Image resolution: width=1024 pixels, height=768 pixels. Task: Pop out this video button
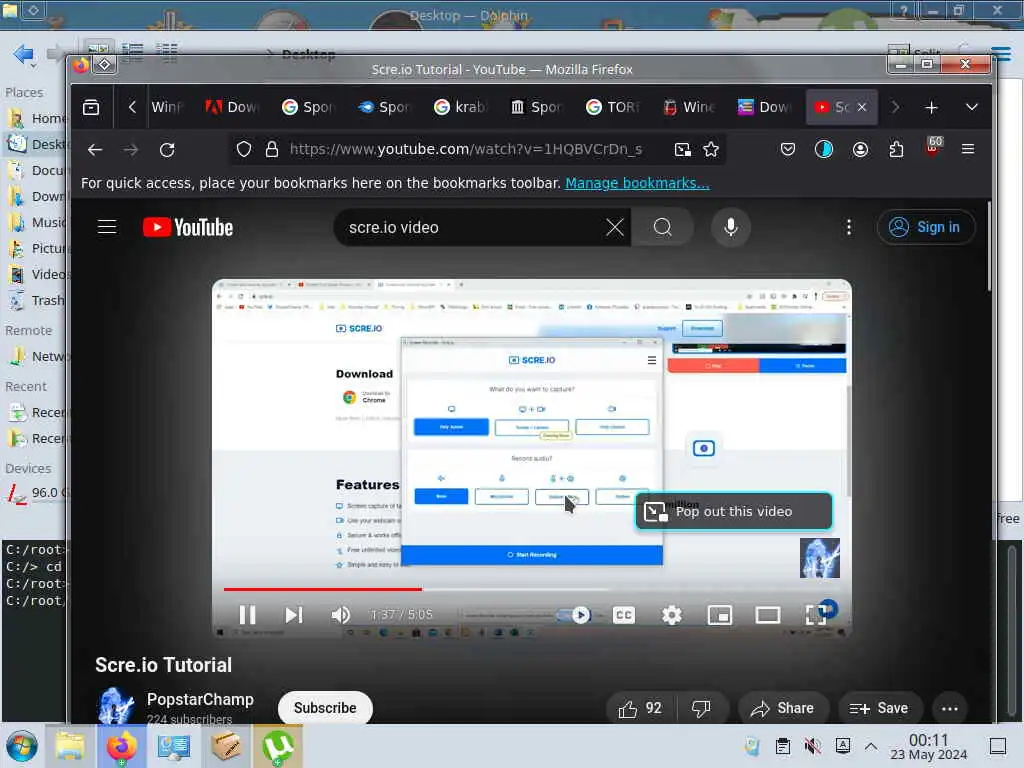(733, 511)
